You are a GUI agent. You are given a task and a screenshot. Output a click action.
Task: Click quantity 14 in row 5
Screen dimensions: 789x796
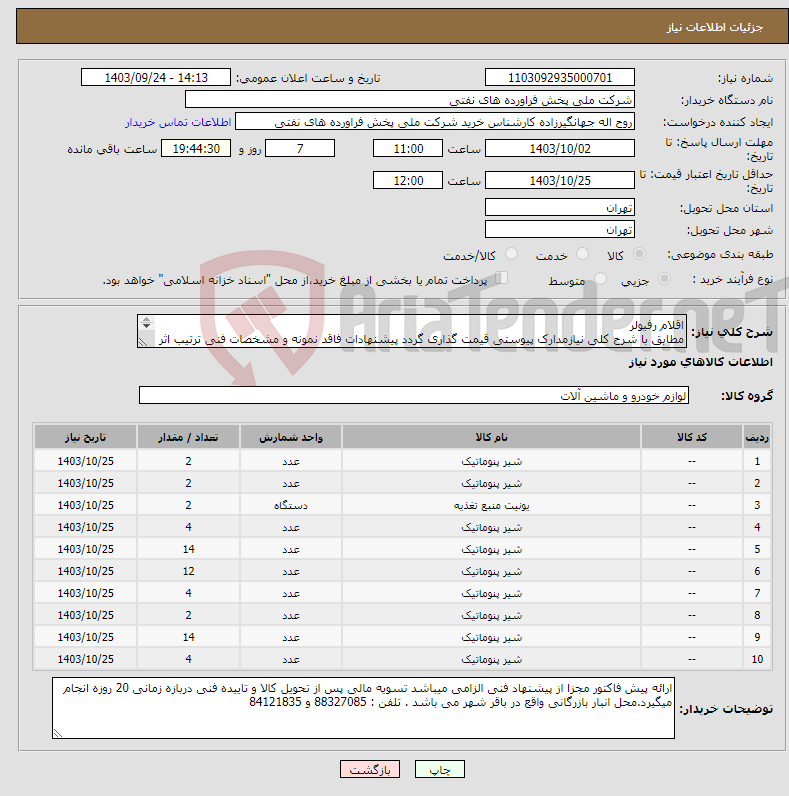188,549
